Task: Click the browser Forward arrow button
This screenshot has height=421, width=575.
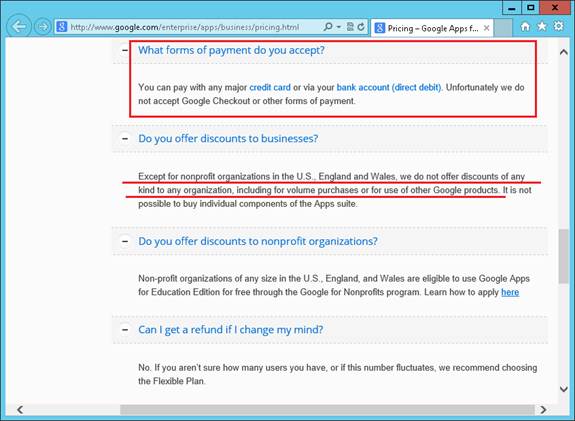Action: [43, 26]
